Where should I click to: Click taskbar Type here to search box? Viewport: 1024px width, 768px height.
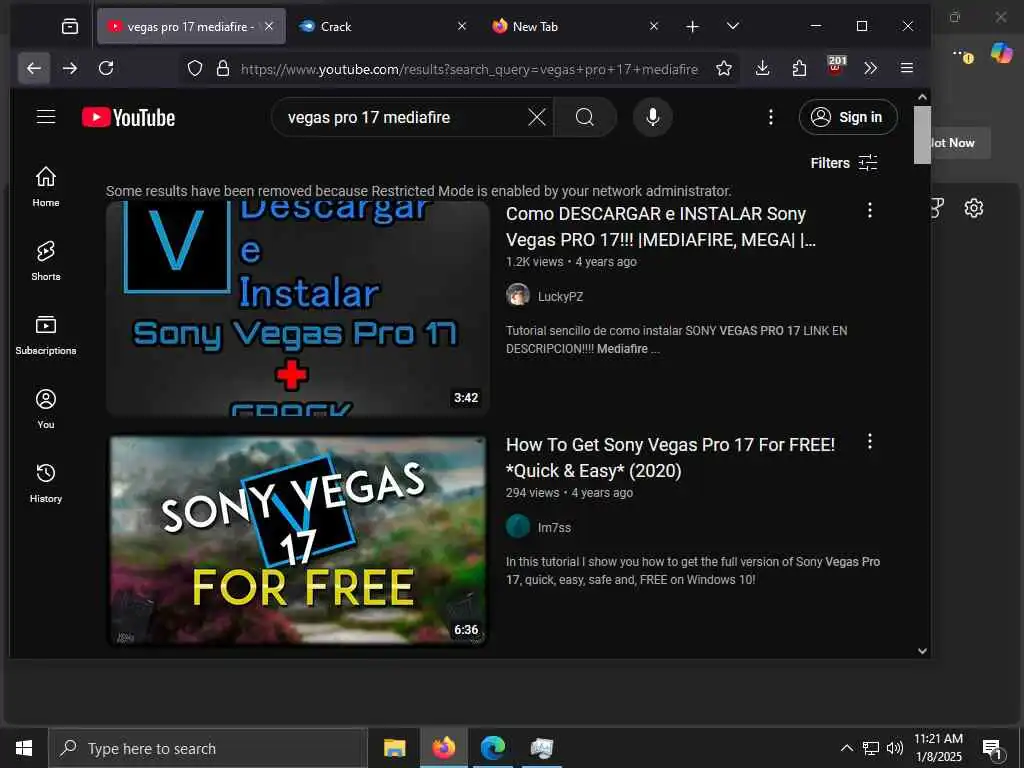click(208, 748)
